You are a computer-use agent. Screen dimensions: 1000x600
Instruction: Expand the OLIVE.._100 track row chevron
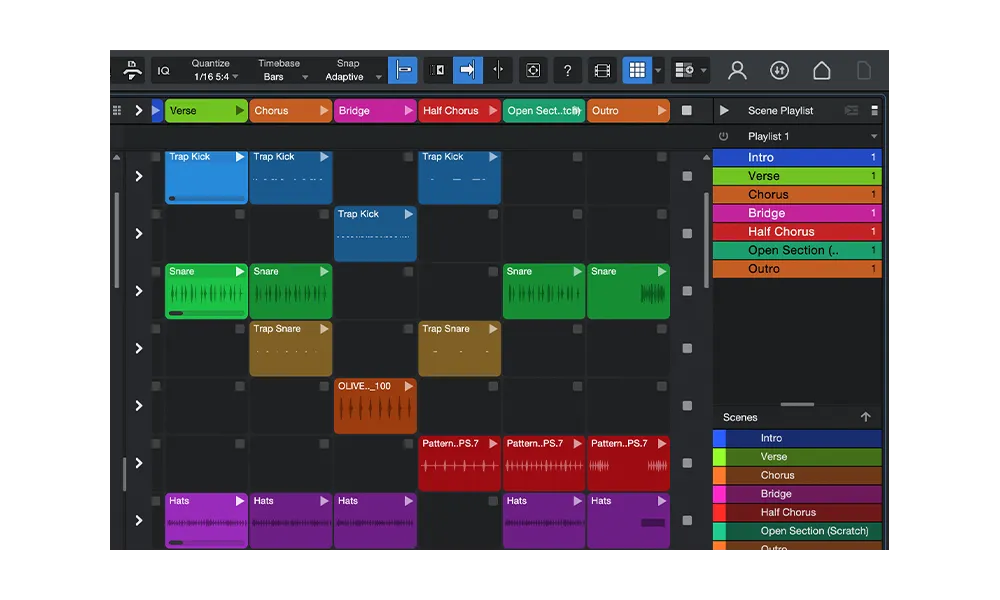138,406
